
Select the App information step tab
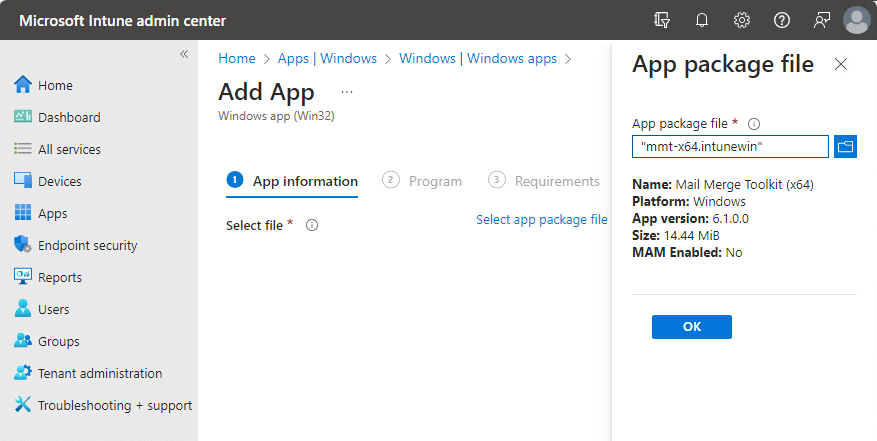(x=292, y=181)
